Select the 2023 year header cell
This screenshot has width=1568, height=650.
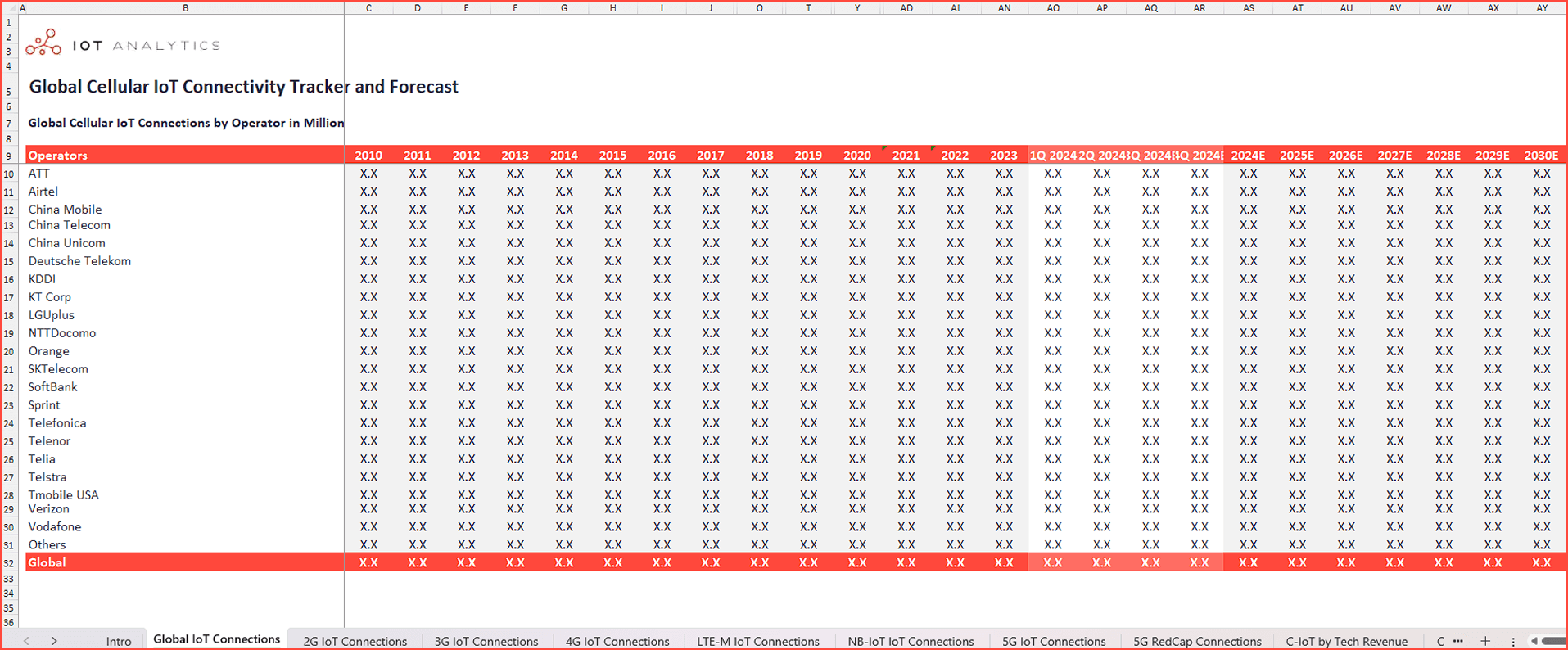(1004, 155)
